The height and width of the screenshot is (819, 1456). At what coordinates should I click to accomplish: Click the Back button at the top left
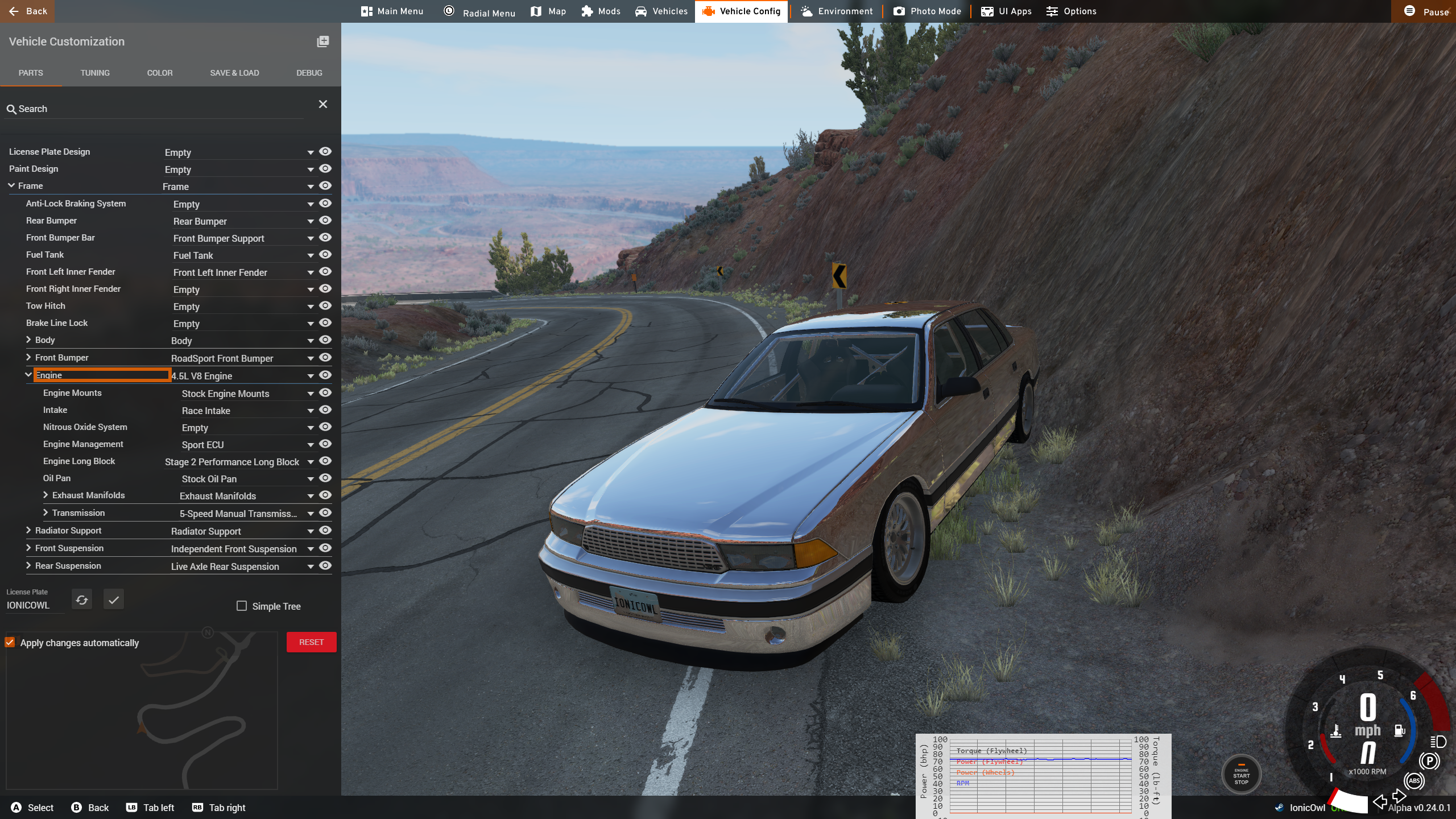pos(27,11)
